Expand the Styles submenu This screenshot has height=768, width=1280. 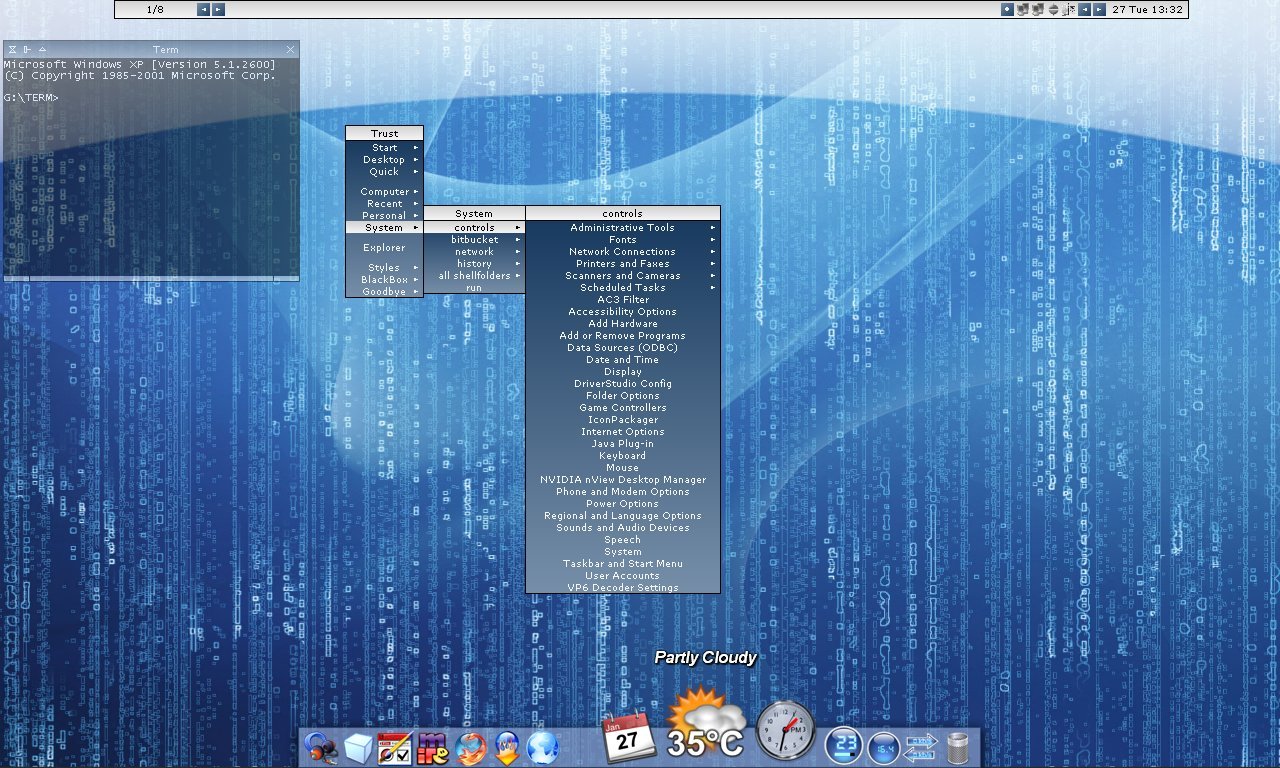pos(384,268)
